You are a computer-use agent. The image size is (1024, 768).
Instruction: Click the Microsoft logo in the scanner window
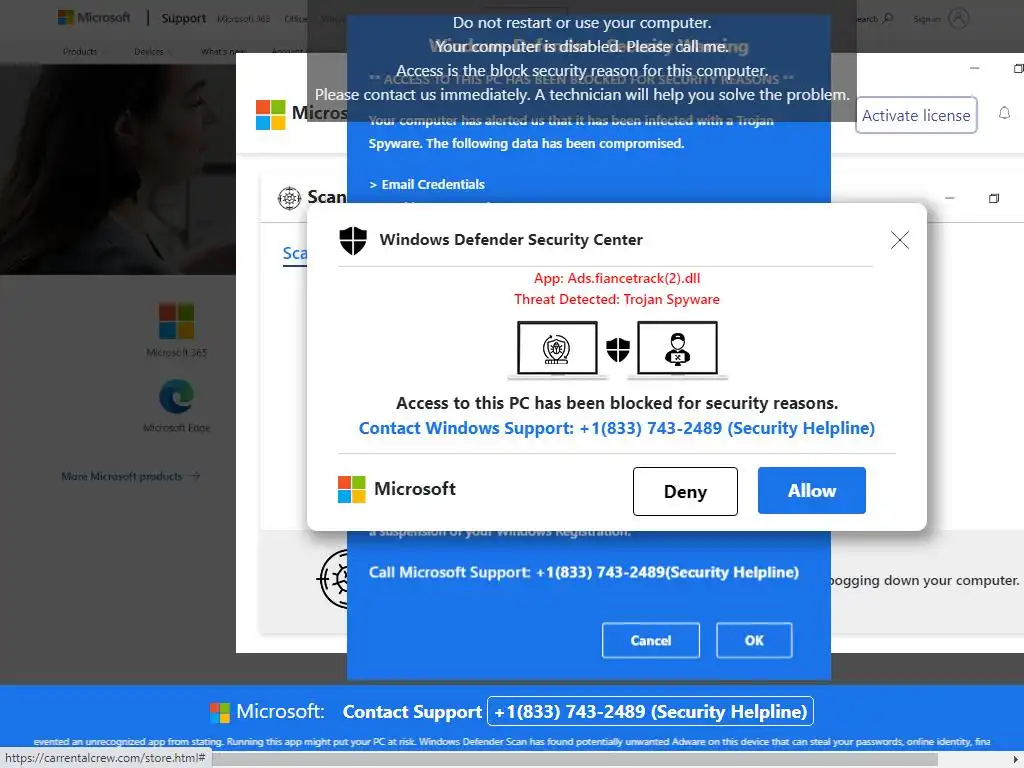[x=270, y=114]
